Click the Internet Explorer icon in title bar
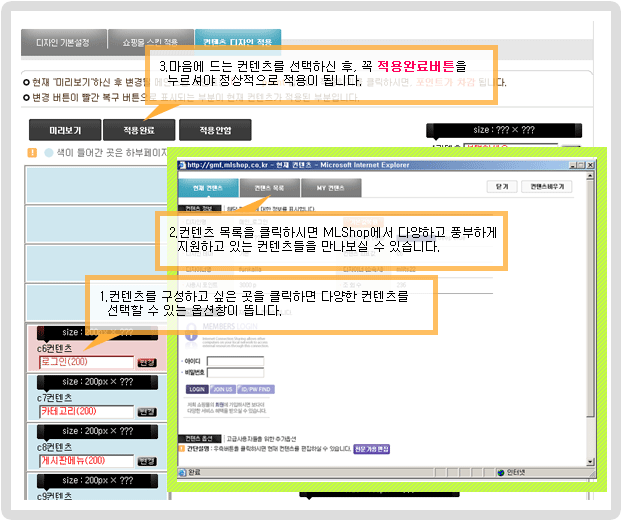Image resolution: width=622 pixels, height=521 pixels. (176, 165)
